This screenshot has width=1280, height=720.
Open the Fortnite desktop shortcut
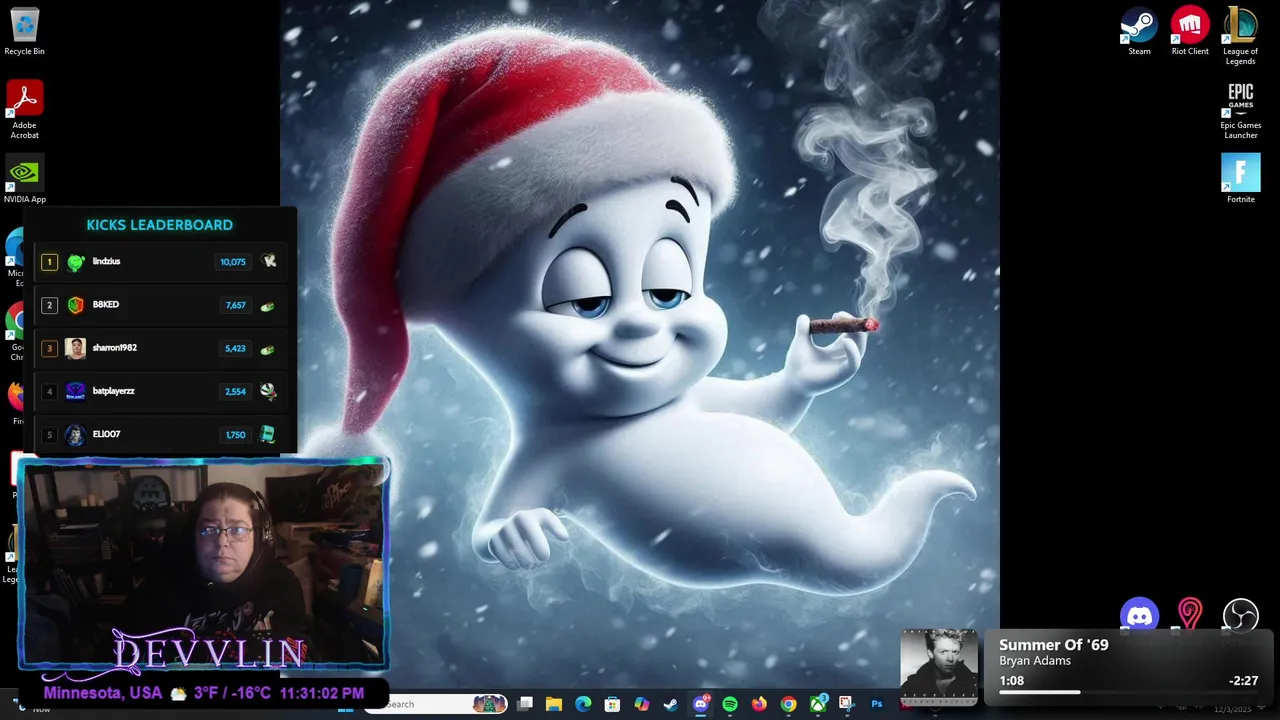1240,179
